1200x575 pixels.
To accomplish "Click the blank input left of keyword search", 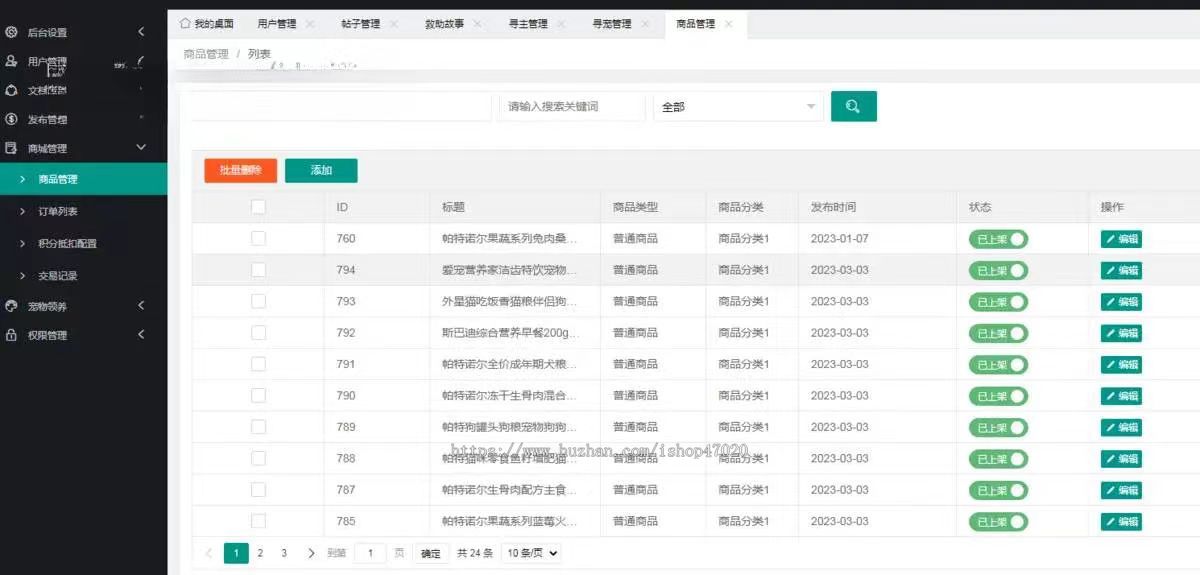I will pyautogui.click(x=341, y=106).
